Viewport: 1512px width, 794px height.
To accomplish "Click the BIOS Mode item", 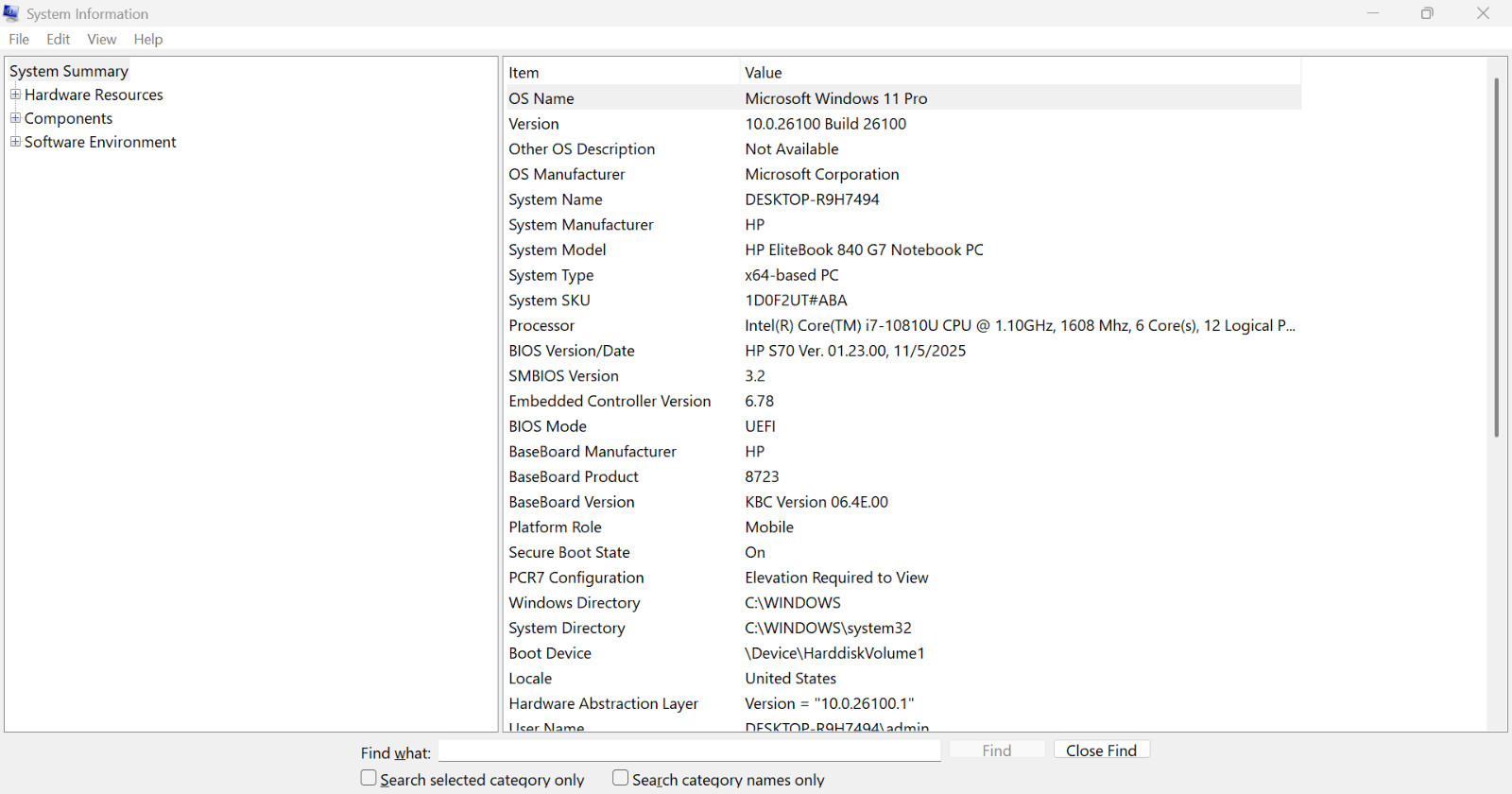I will tap(548, 426).
